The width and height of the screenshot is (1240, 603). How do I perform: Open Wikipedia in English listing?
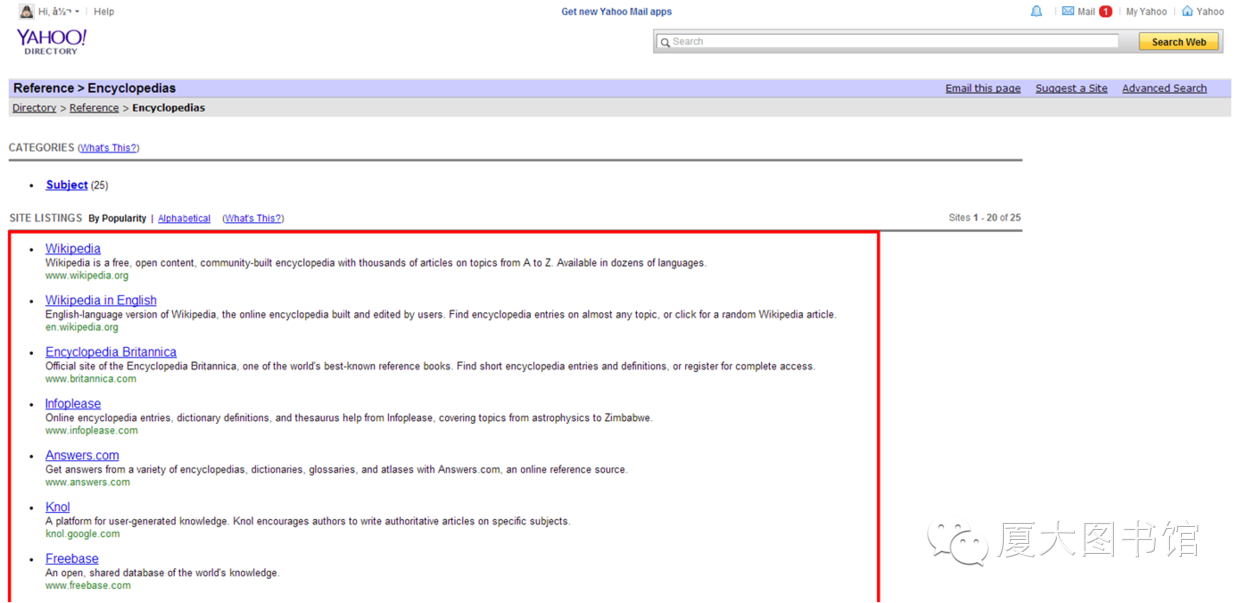(x=101, y=300)
